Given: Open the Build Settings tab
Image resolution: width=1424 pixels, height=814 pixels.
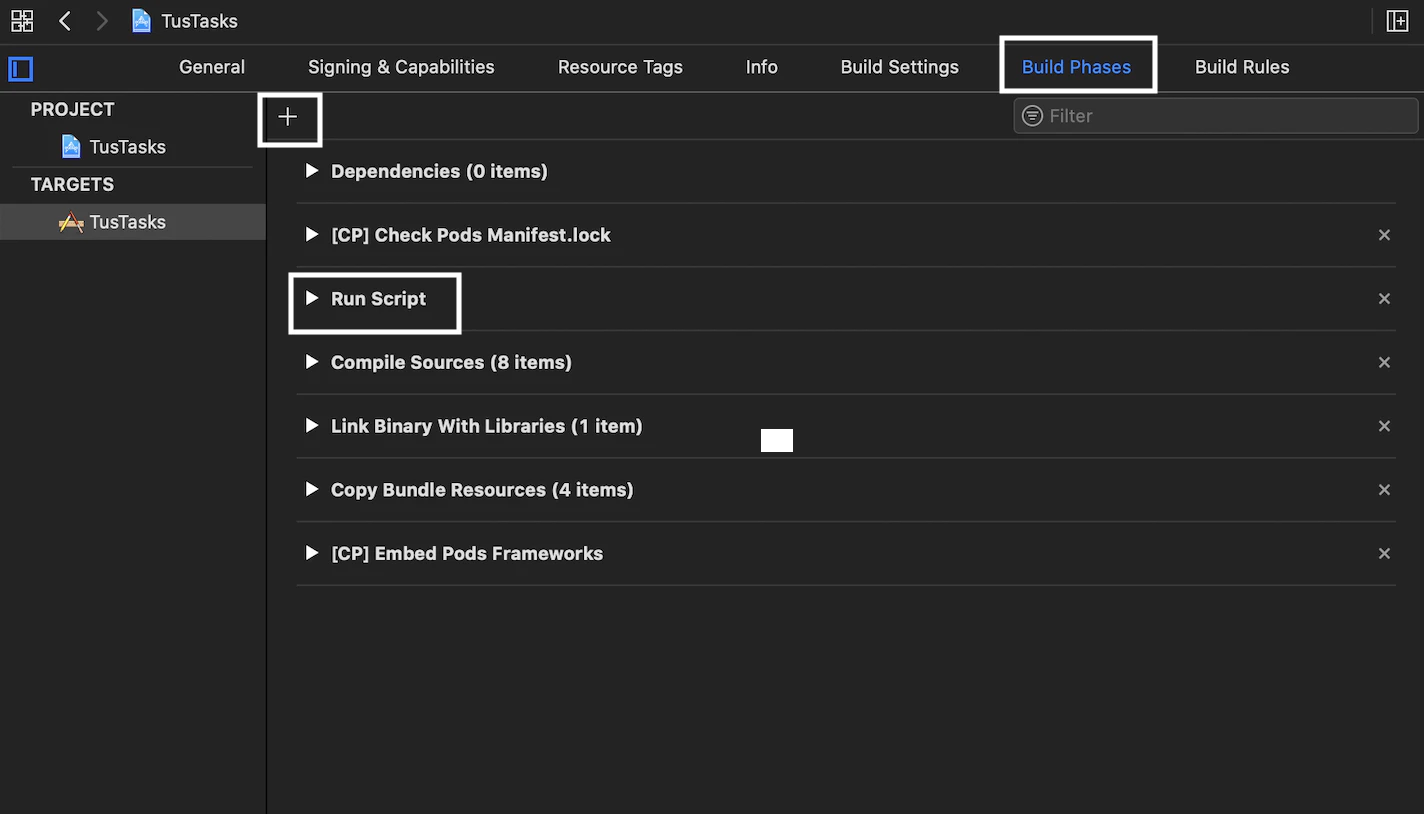Looking at the screenshot, I should [900, 67].
